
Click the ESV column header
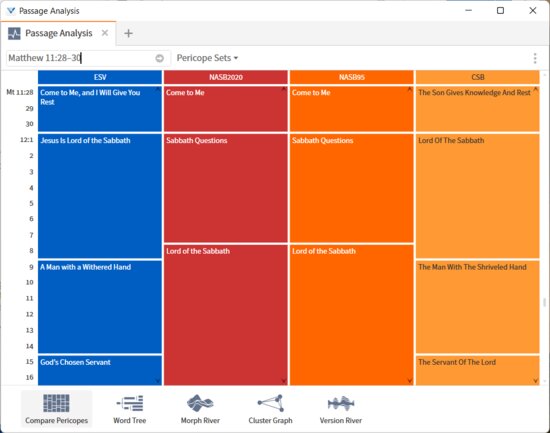click(100, 77)
